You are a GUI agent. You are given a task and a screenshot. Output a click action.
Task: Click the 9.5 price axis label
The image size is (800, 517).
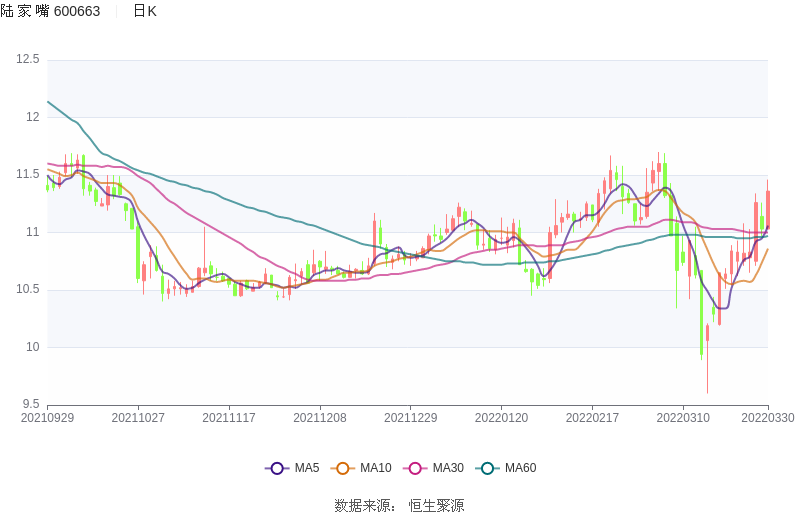coord(31,405)
